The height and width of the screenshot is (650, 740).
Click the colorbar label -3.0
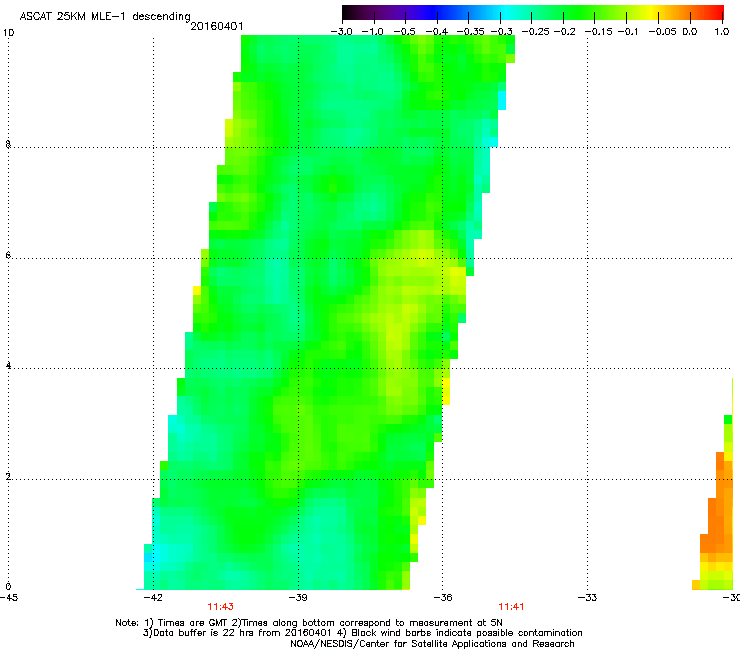pyautogui.click(x=341, y=32)
